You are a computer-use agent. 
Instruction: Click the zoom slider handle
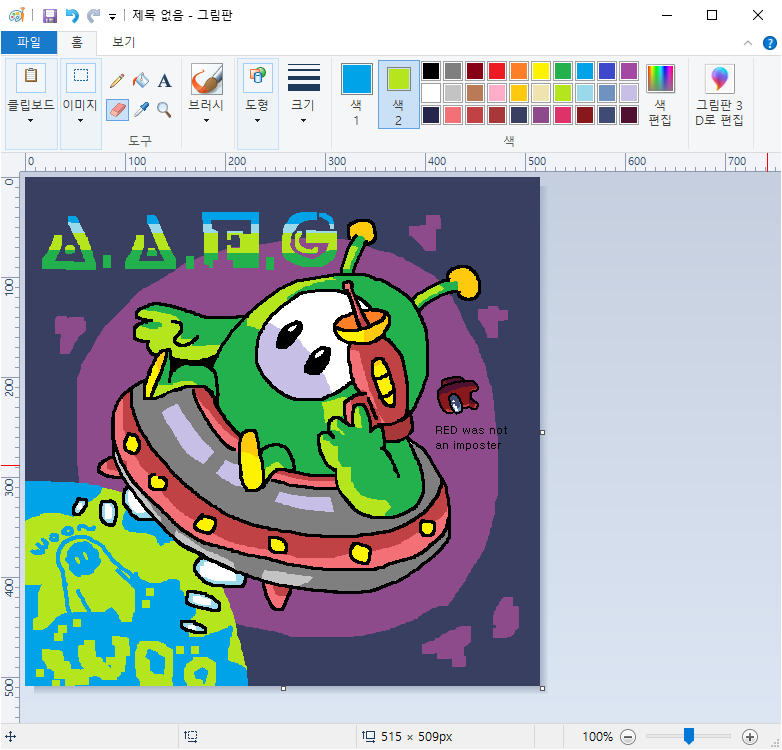[689, 736]
